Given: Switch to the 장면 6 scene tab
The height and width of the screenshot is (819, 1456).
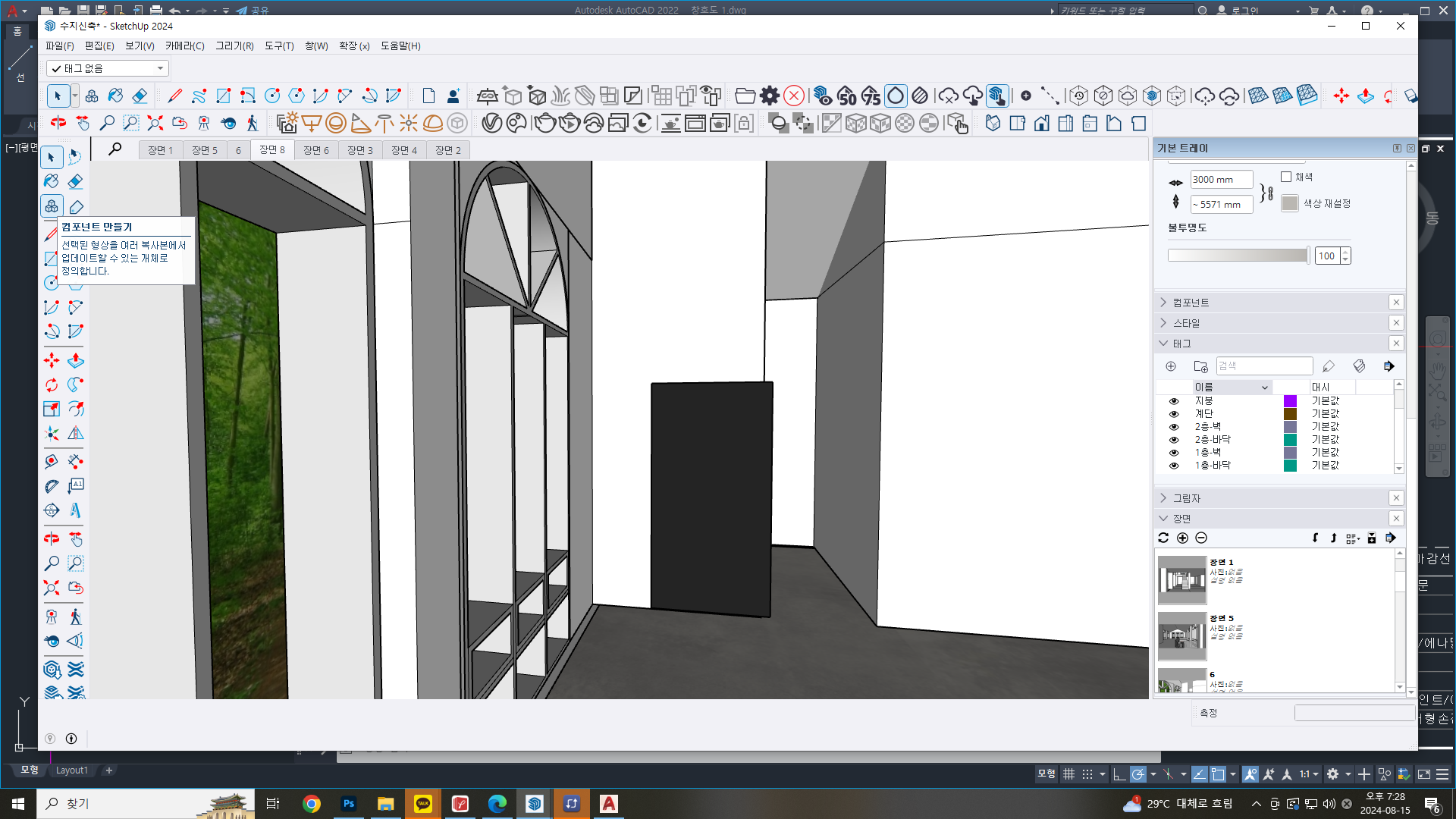Looking at the screenshot, I should (x=315, y=150).
